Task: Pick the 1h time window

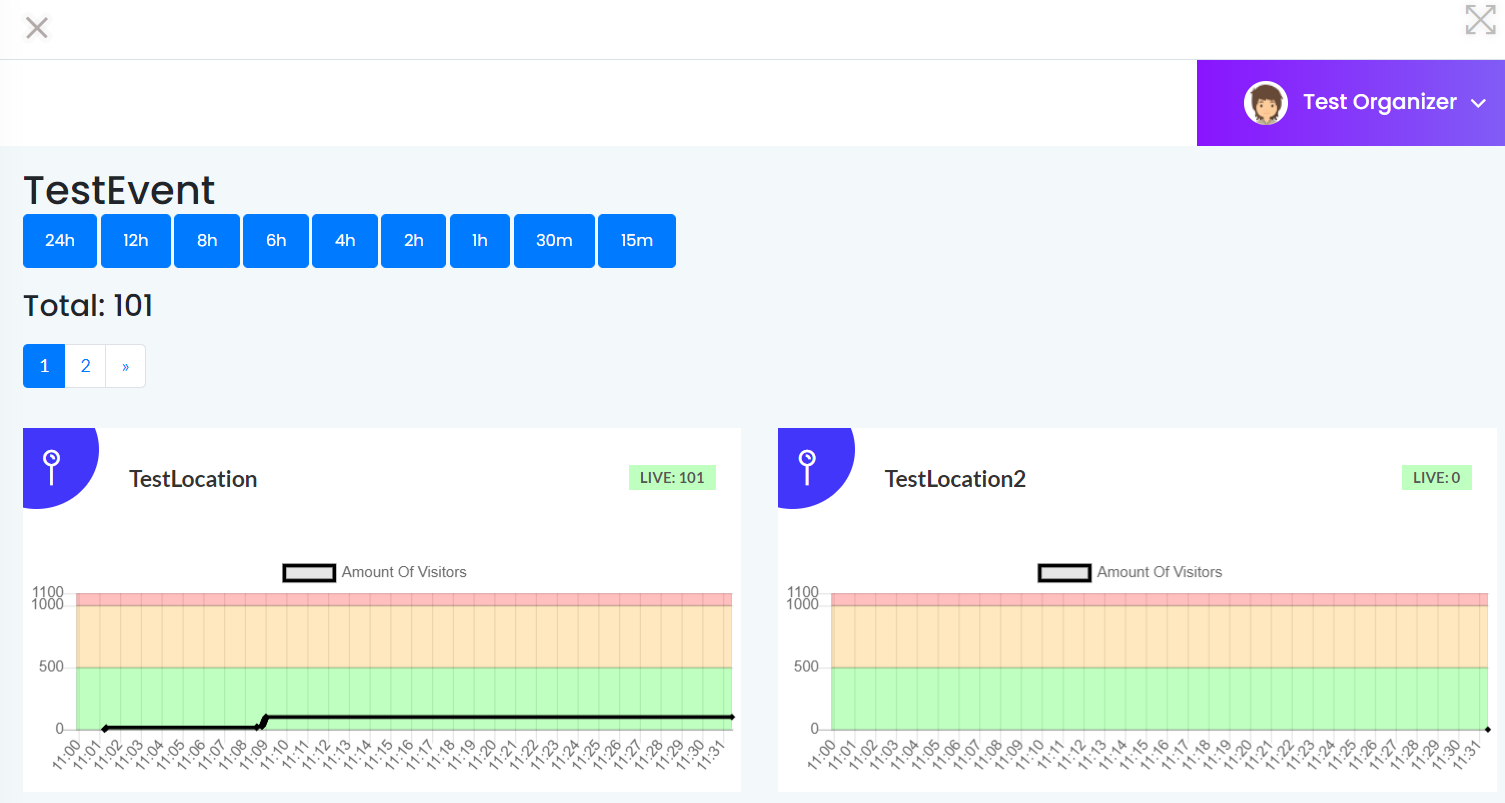Action: (480, 241)
